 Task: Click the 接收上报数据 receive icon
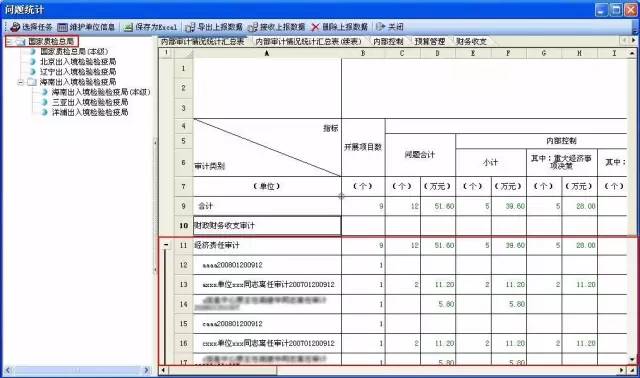[x=253, y=27]
